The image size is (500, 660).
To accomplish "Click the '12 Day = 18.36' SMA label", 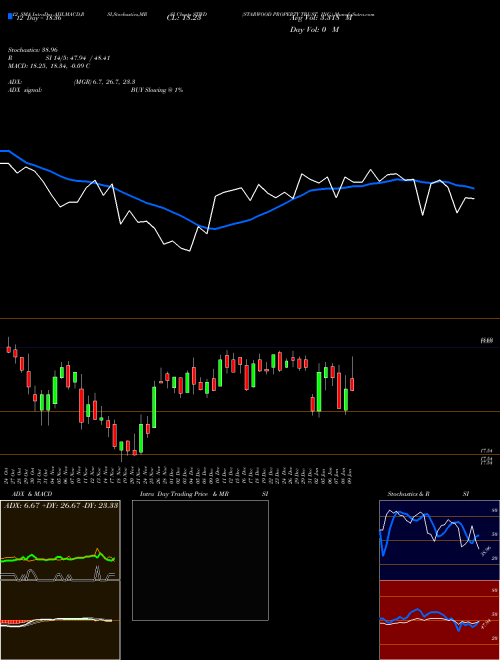I will pyautogui.click(x=37, y=18).
